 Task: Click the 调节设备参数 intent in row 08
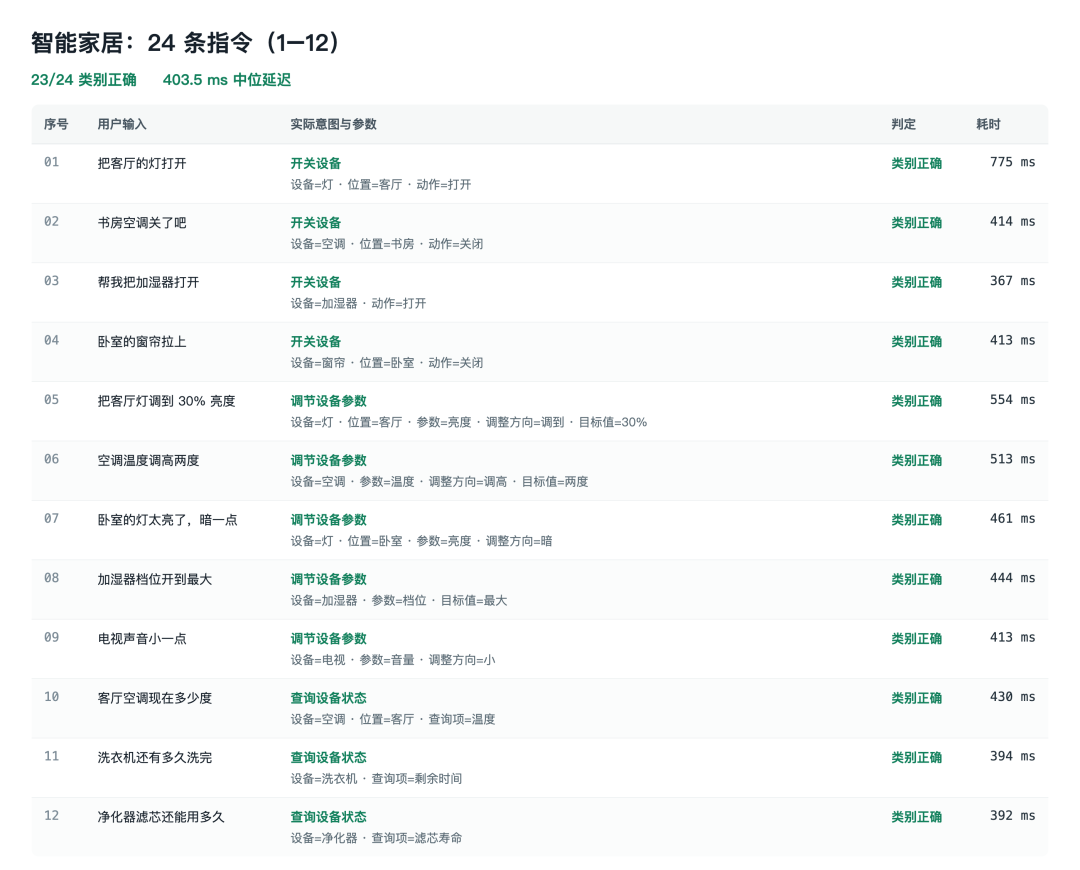click(x=329, y=579)
